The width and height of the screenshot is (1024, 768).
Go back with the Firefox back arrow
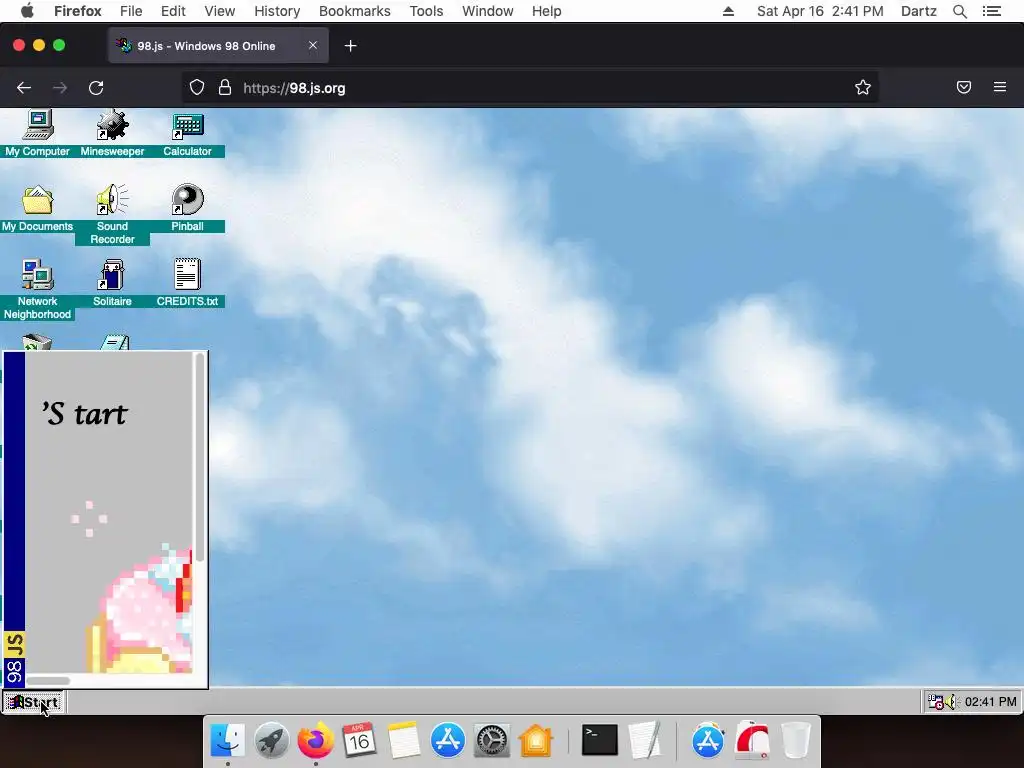click(24, 88)
